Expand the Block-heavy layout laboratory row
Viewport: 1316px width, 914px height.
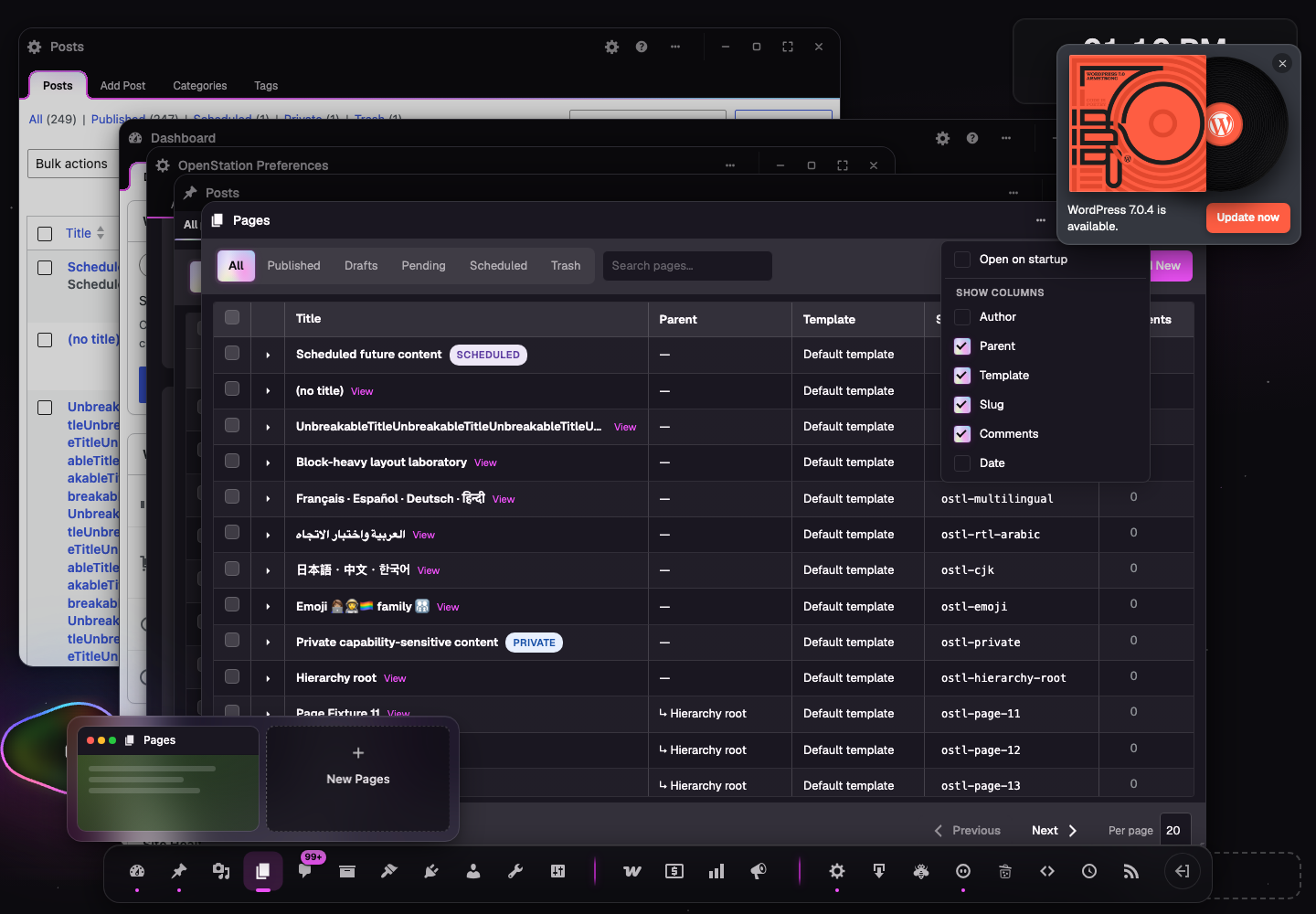pyautogui.click(x=268, y=462)
